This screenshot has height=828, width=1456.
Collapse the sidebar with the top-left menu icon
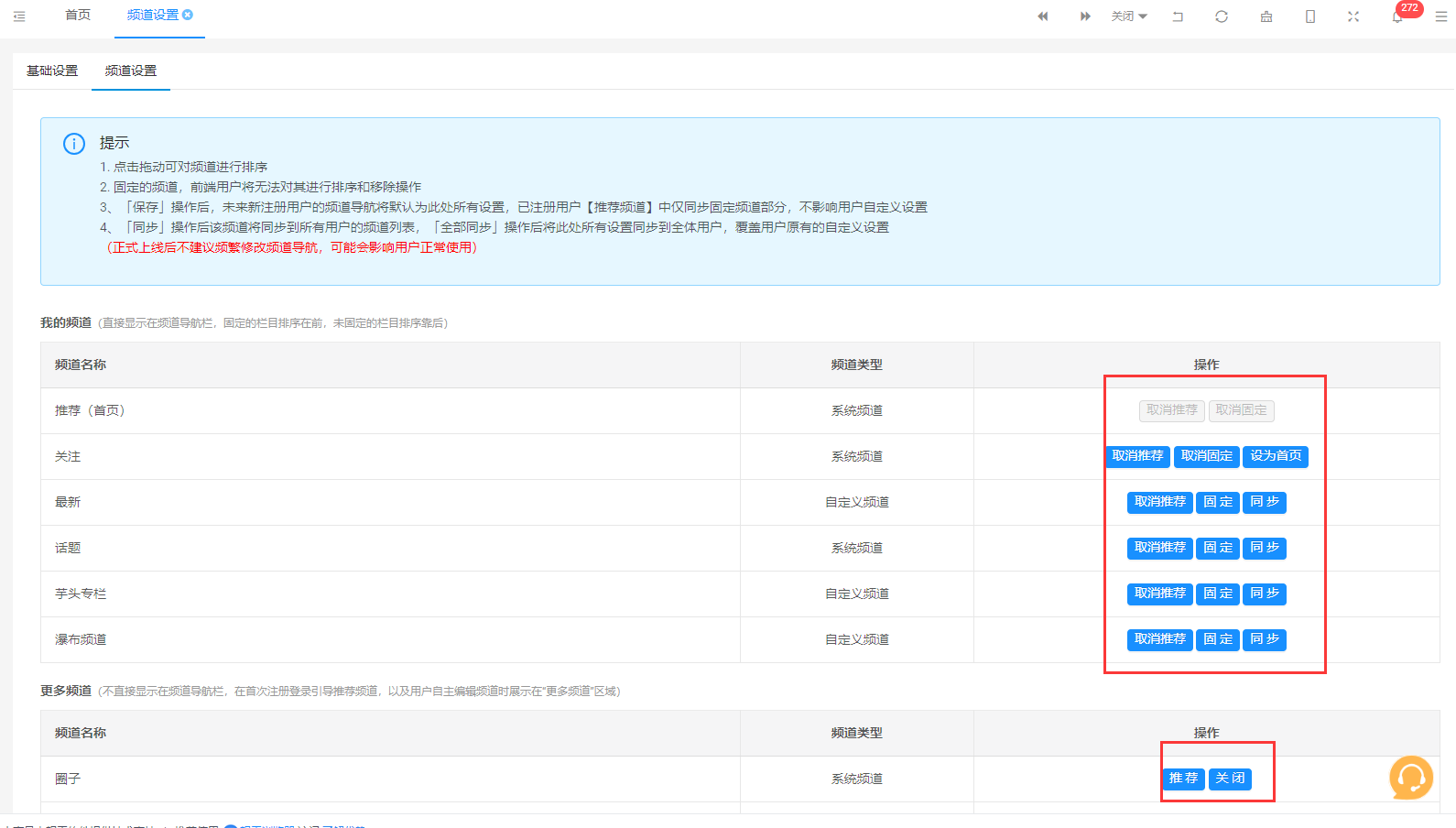pyautogui.click(x=19, y=16)
